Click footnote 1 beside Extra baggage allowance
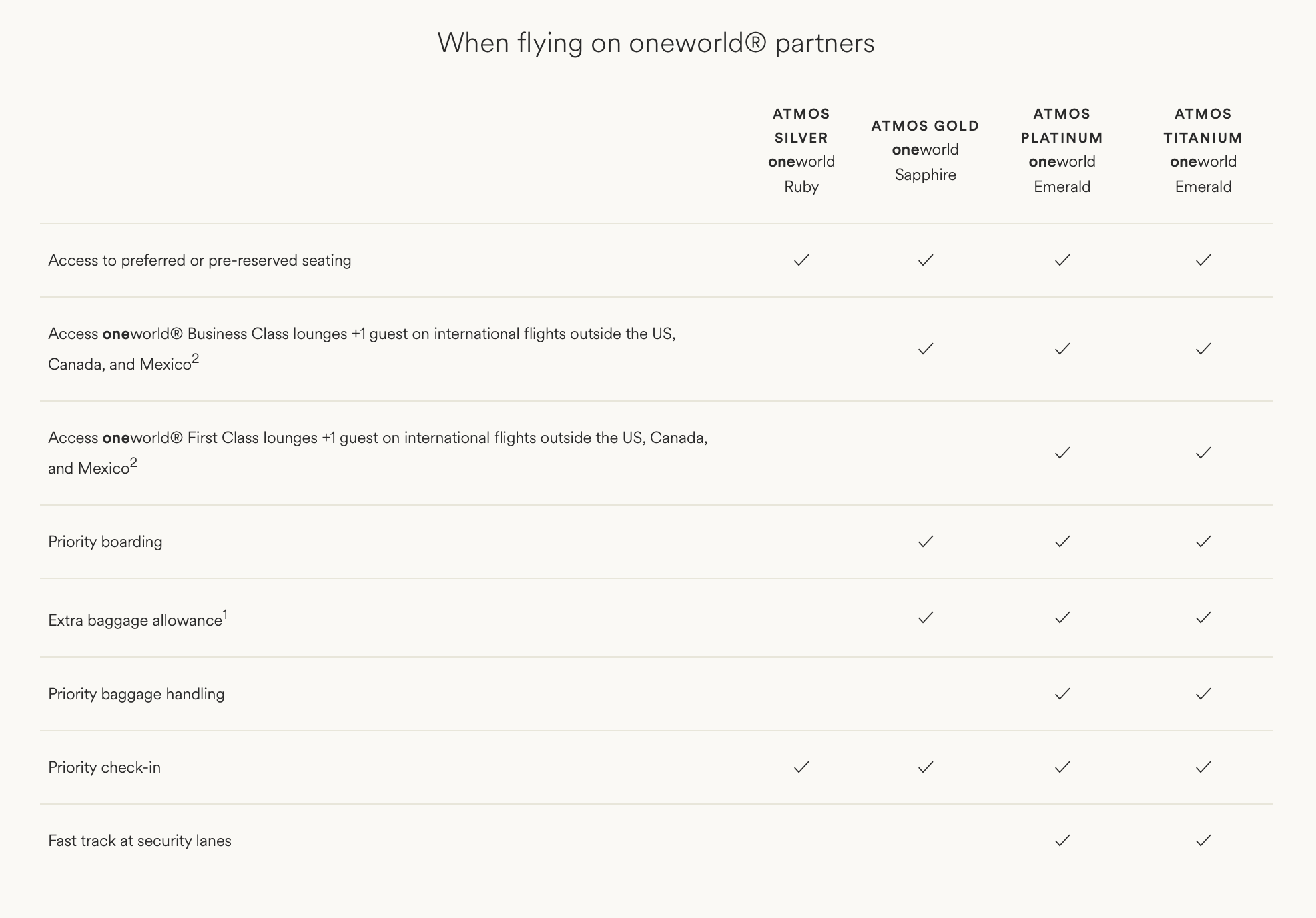 tap(226, 614)
